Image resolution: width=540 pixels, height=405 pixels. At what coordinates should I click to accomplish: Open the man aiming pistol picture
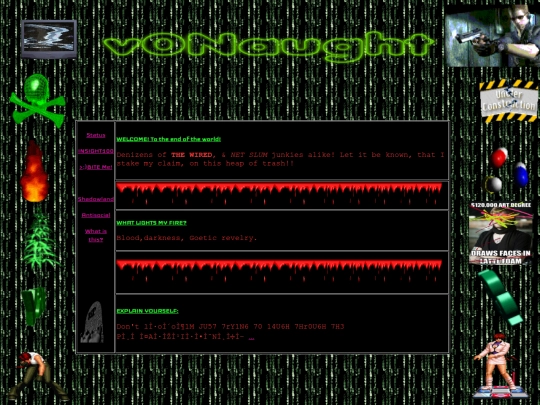click(492, 36)
